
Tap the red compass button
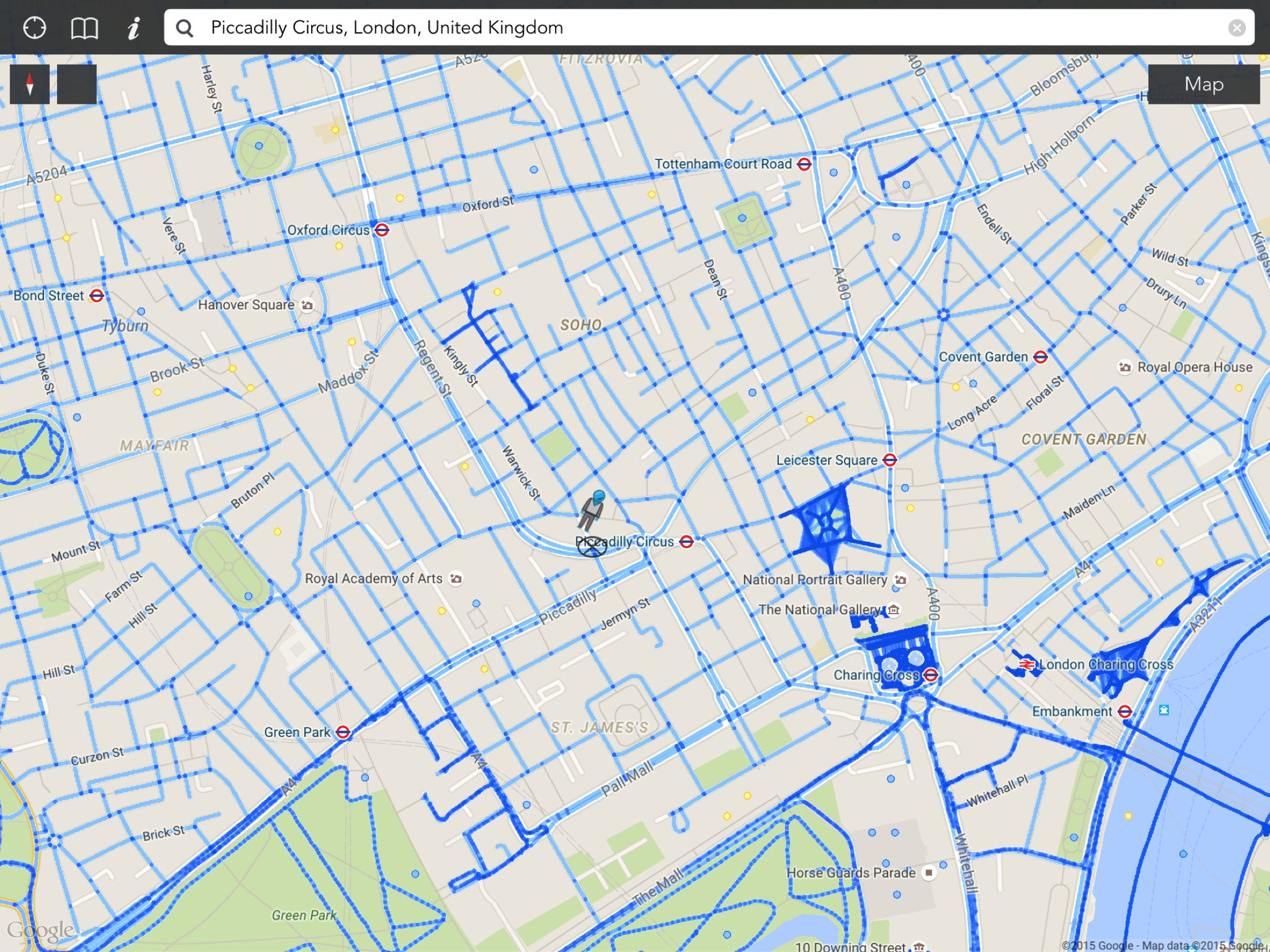[30, 84]
